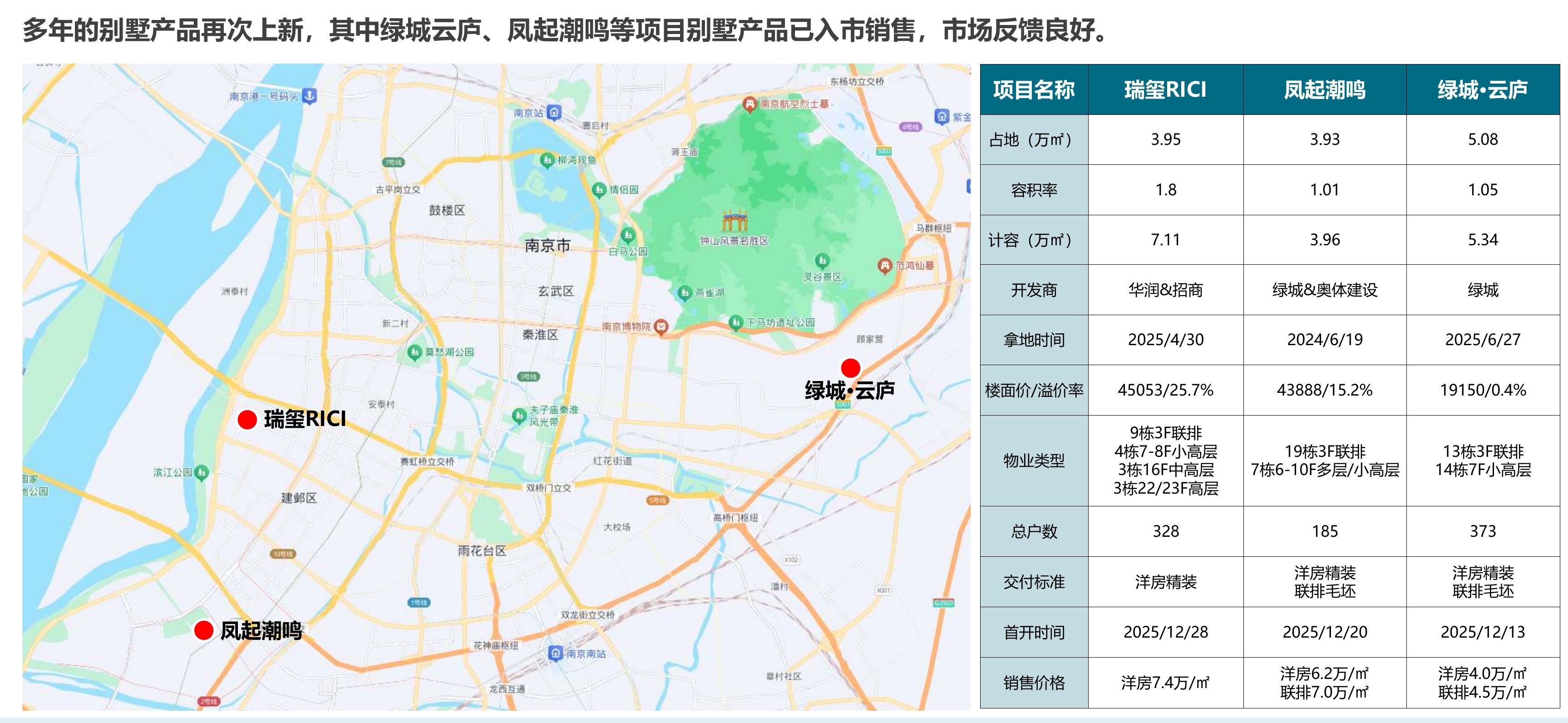Click the 雨花台区 district label

click(x=482, y=551)
